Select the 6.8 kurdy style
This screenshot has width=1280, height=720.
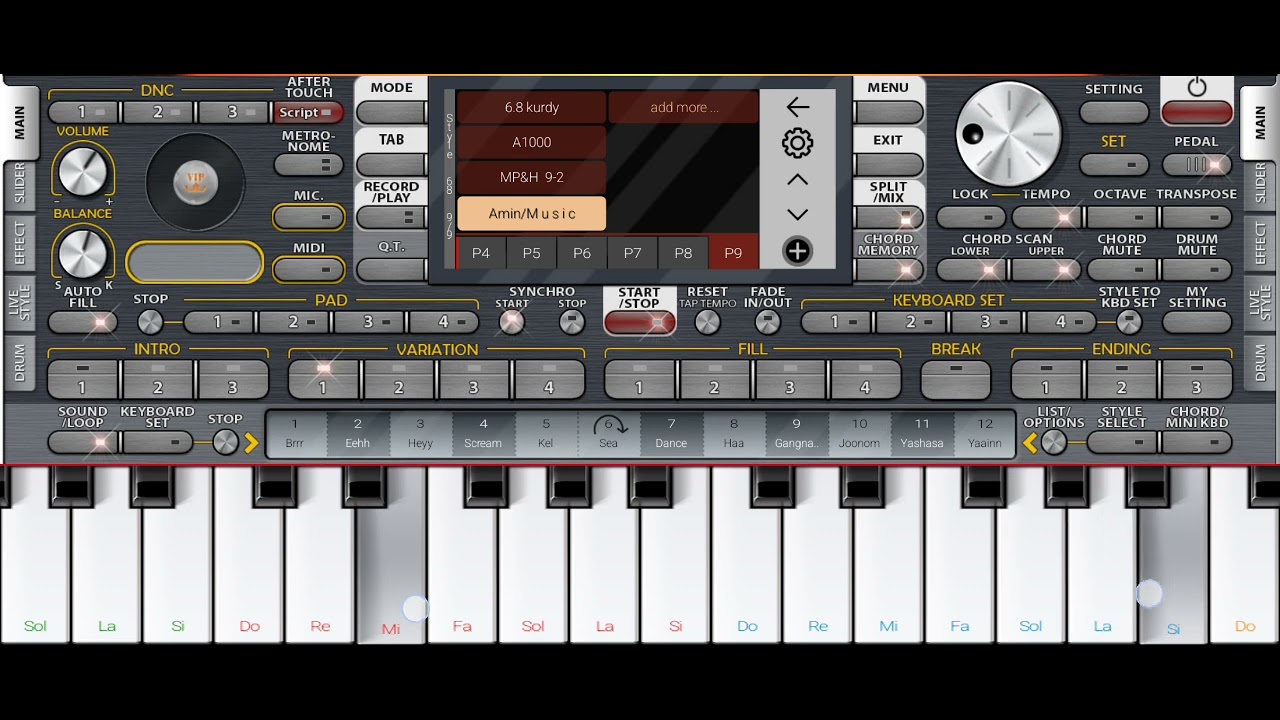532,107
